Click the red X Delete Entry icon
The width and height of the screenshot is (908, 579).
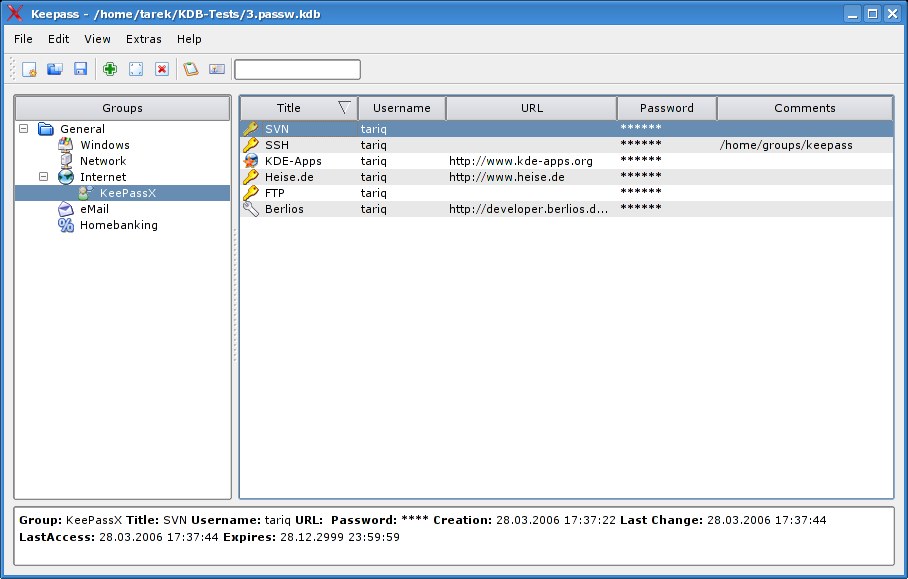click(x=162, y=69)
